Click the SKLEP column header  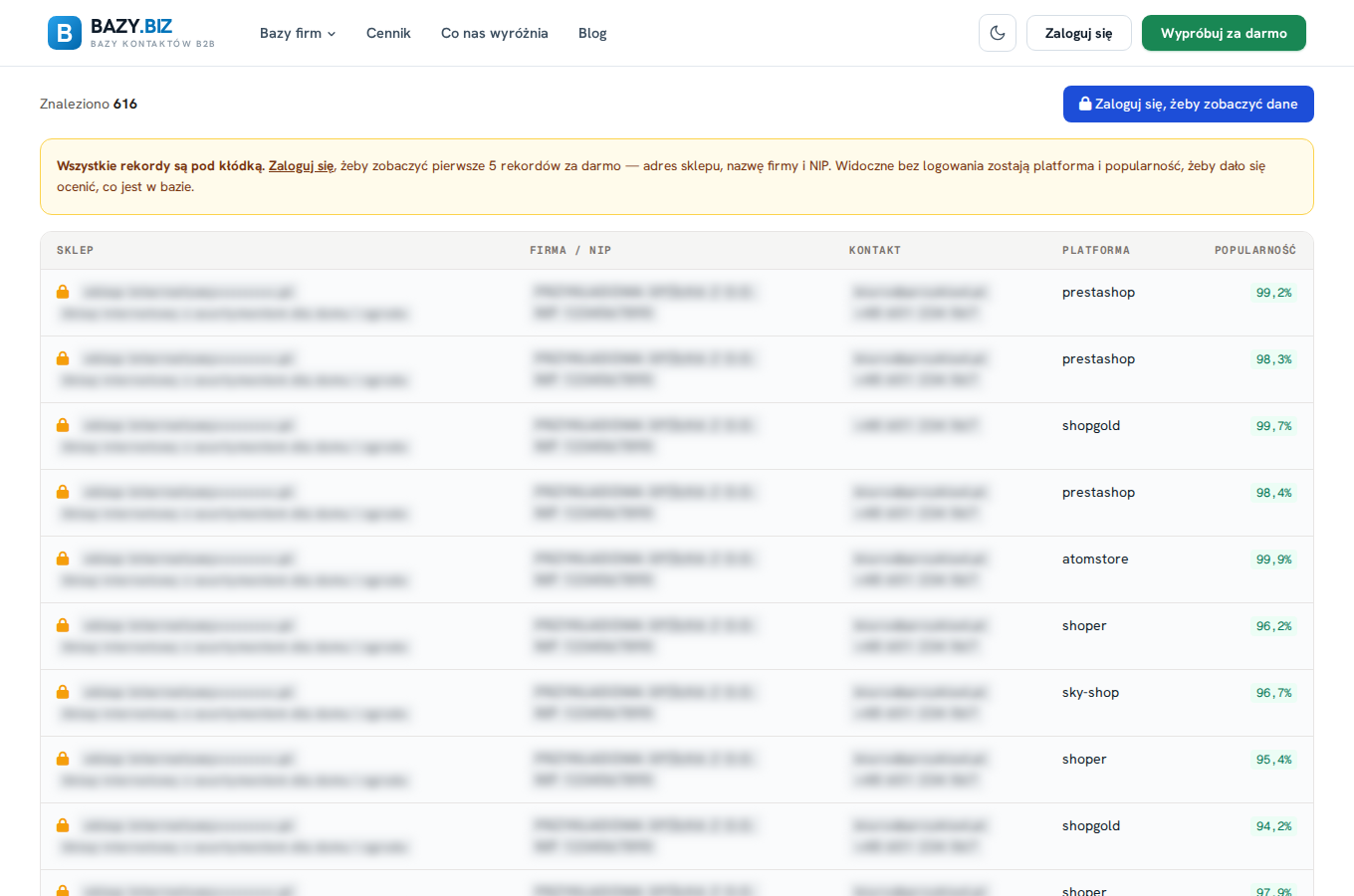[x=75, y=251]
